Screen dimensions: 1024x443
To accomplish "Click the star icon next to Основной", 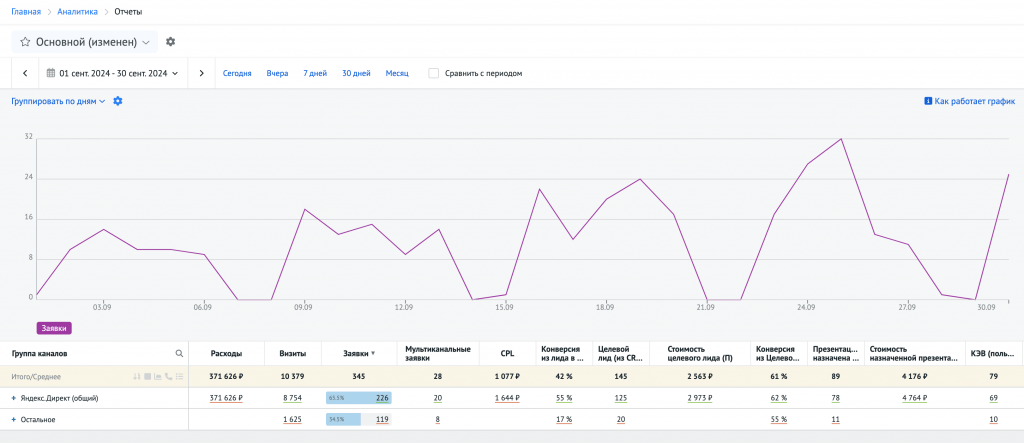I will [25, 42].
